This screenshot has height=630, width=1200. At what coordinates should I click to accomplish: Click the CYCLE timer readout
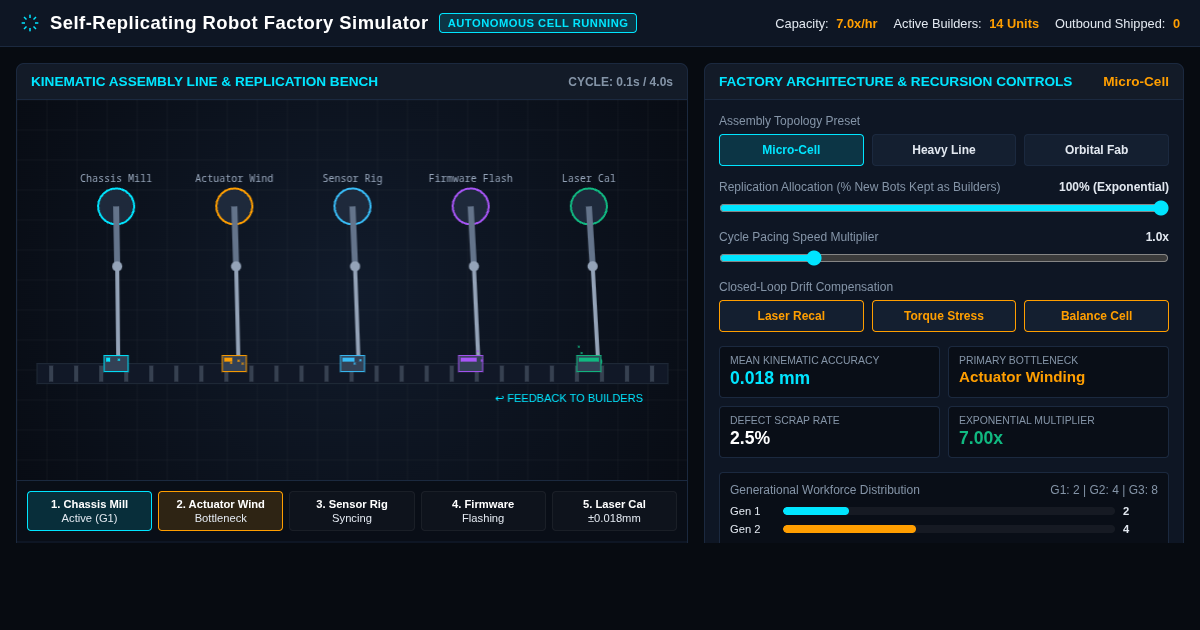(x=620, y=82)
